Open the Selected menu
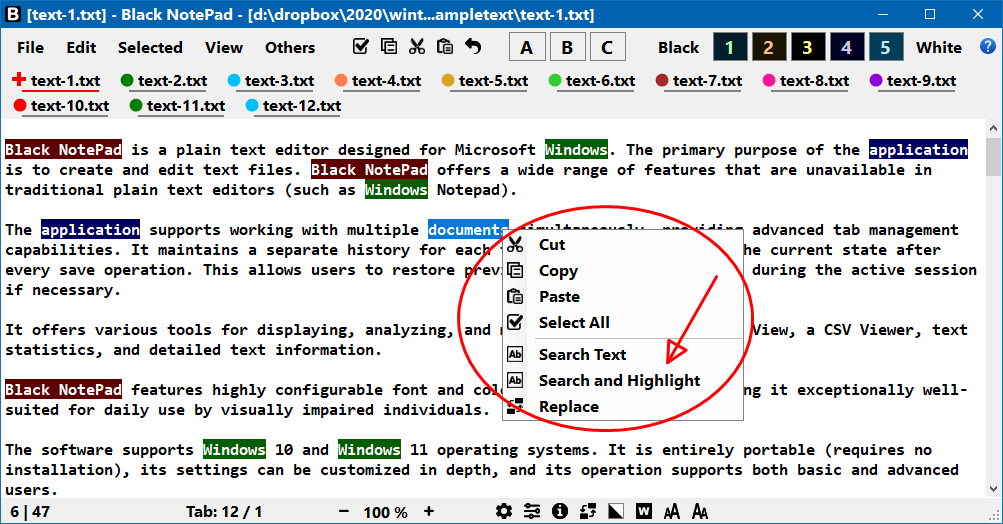Screen dimensions: 1003x524 point(150,47)
